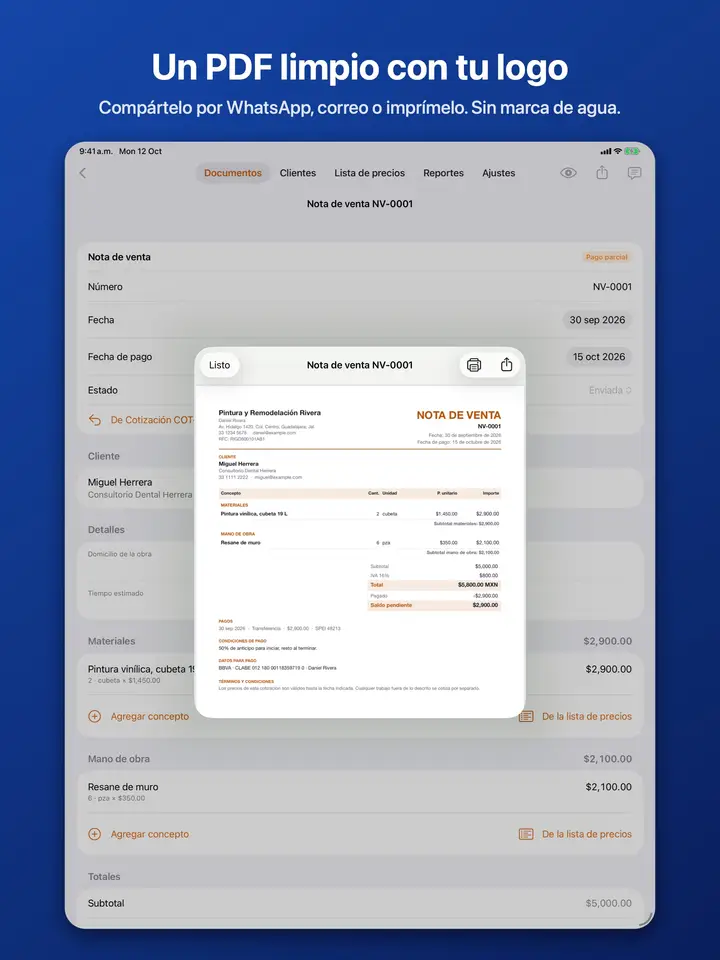
Task: Select the Número NV-0001 value
Action: click(612, 287)
